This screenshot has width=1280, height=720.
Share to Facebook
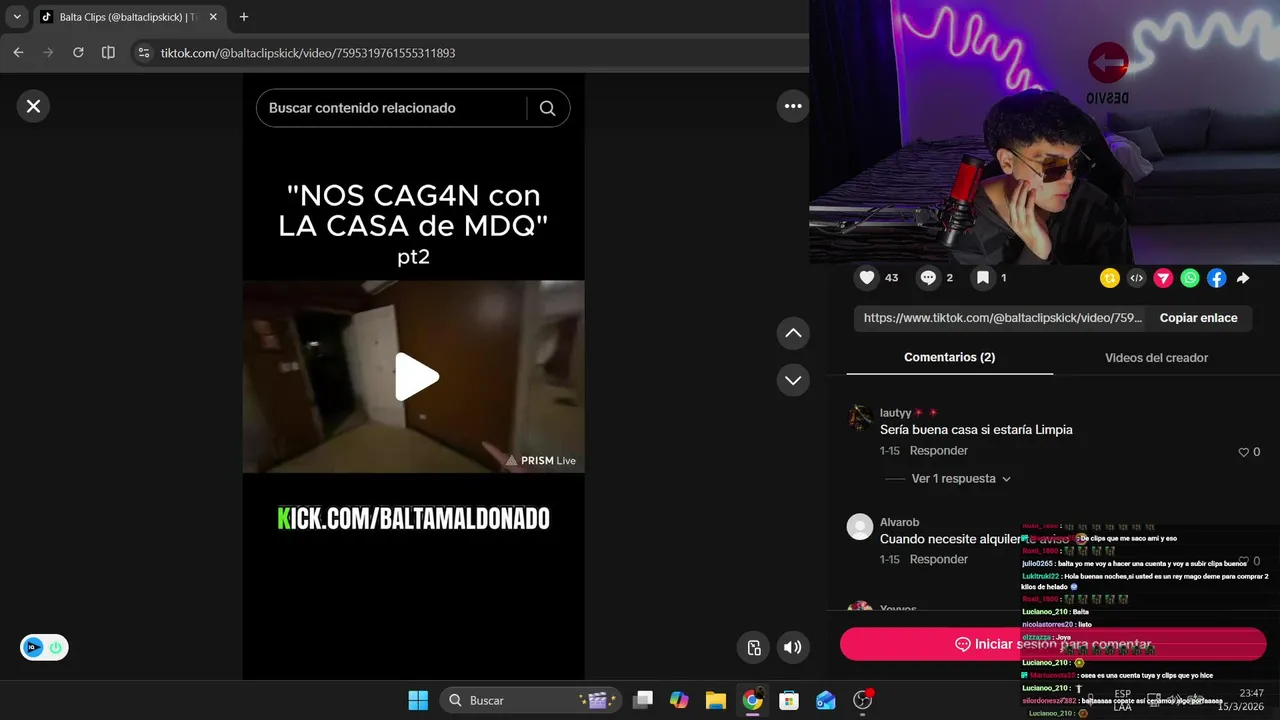click(1216, 279)
